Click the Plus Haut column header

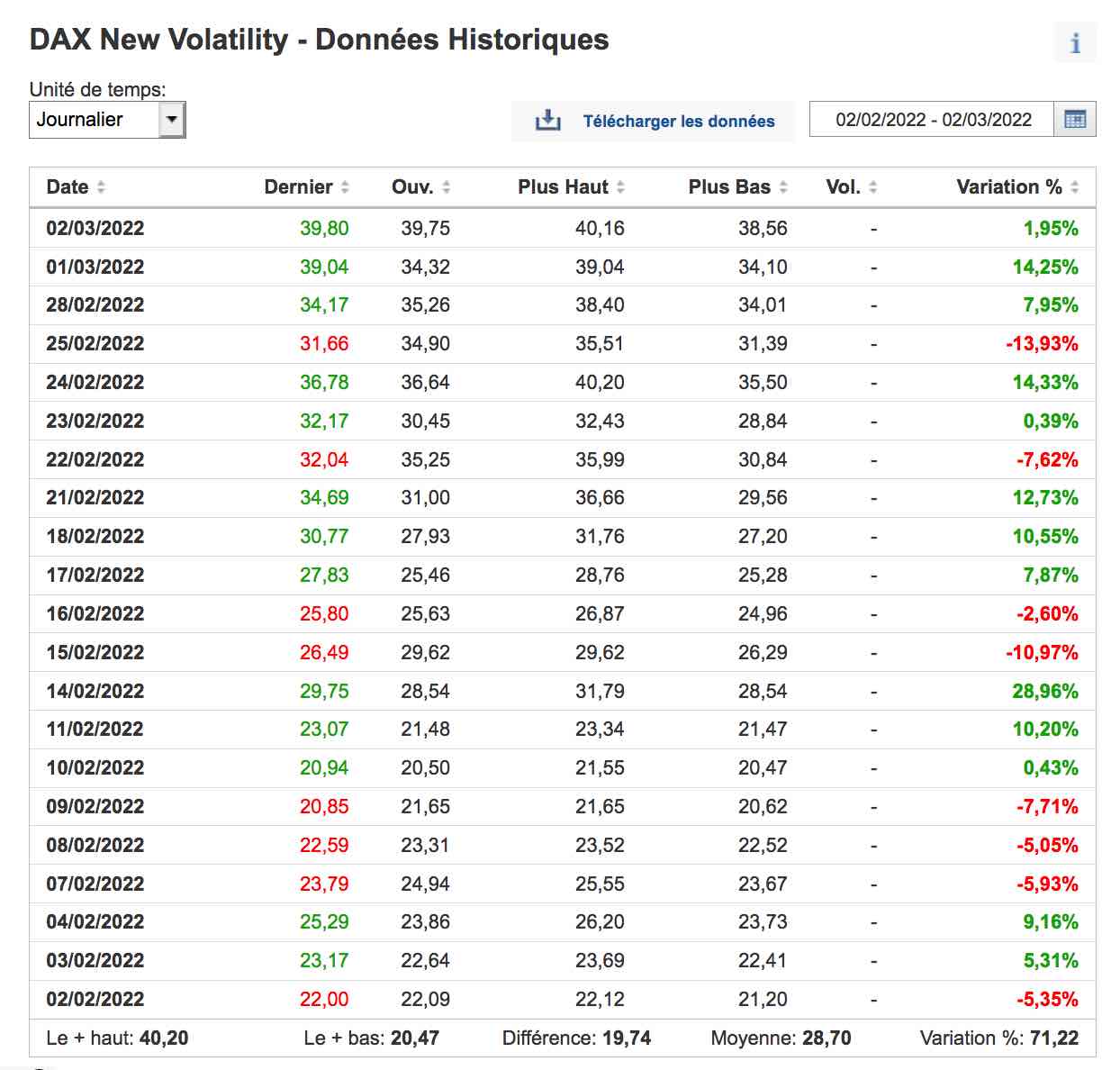[x=563, y=187]
